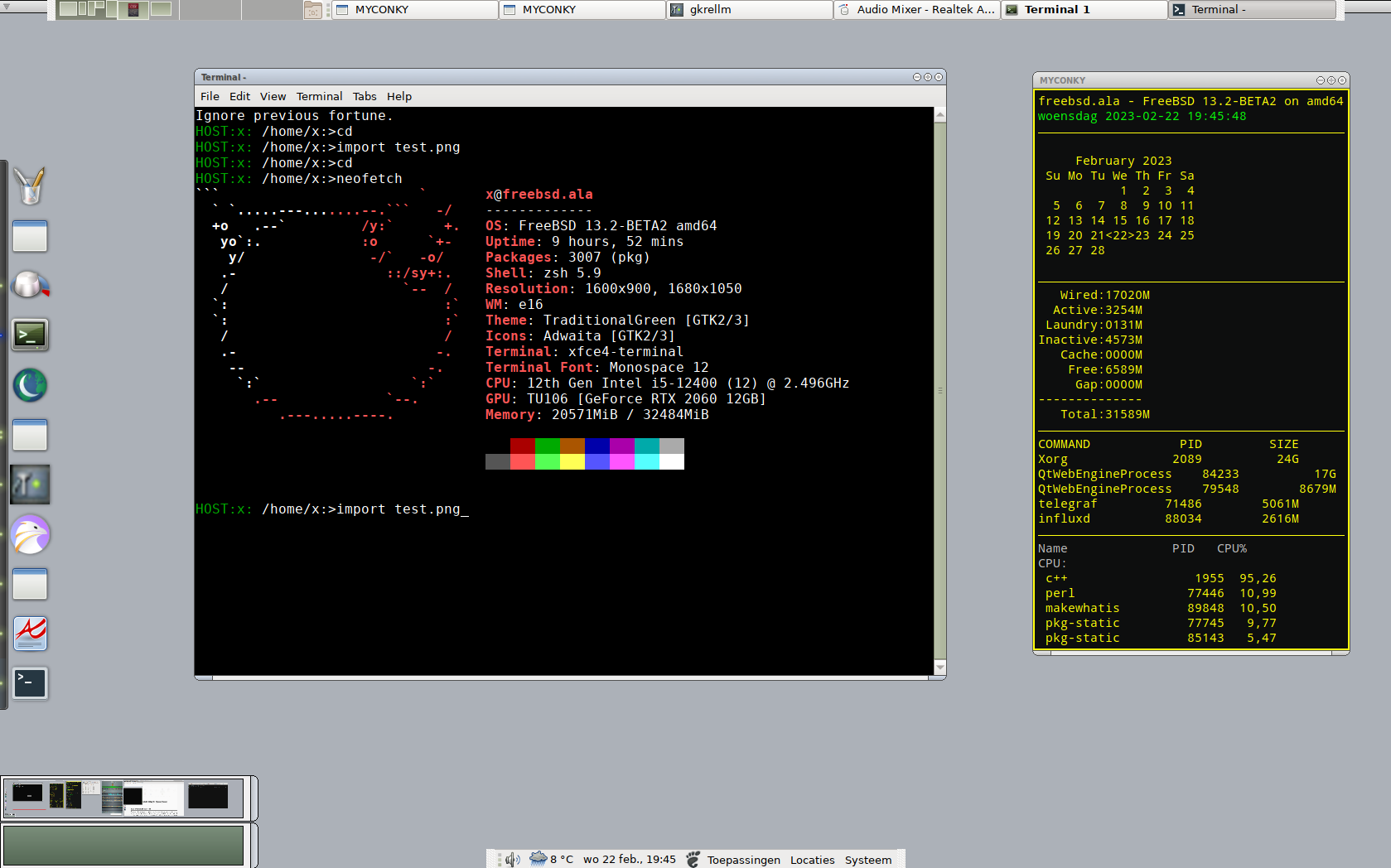Click the bright cyan color block in neofetch
Screen dimensions: 1391x868
[x=647, y=461]
